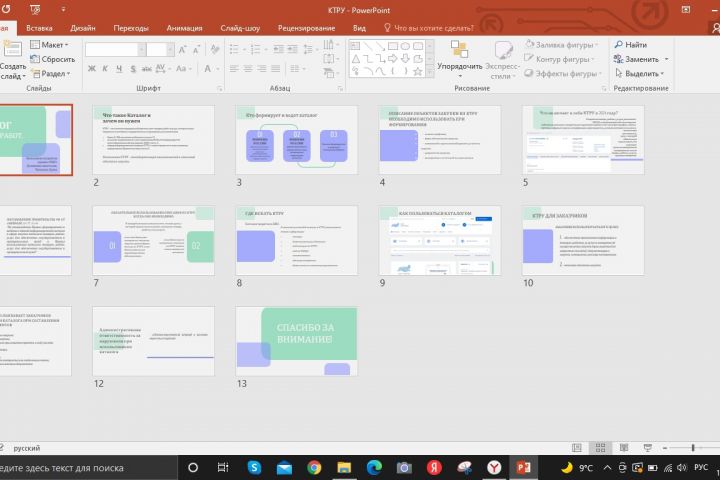
Task: Open Рецензирование tab
Action: [x=306, y=28]
